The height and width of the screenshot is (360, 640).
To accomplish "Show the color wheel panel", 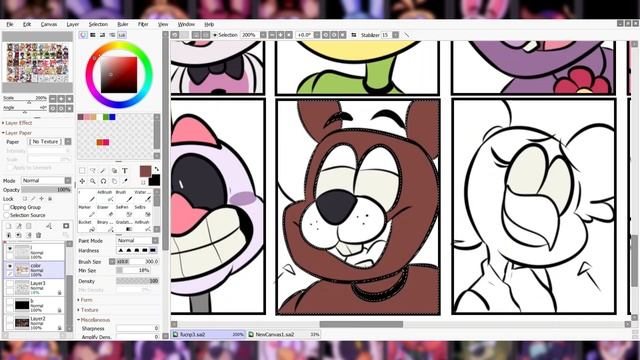I will click(x=83, y=35).
